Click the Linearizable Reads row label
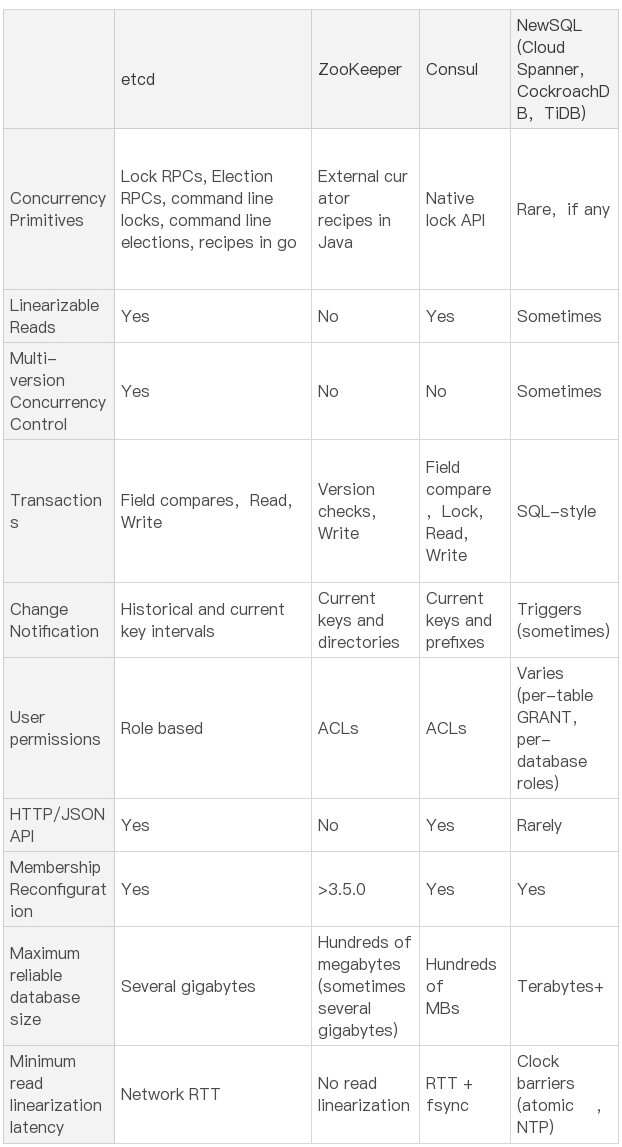 click(x=55, y=316)
